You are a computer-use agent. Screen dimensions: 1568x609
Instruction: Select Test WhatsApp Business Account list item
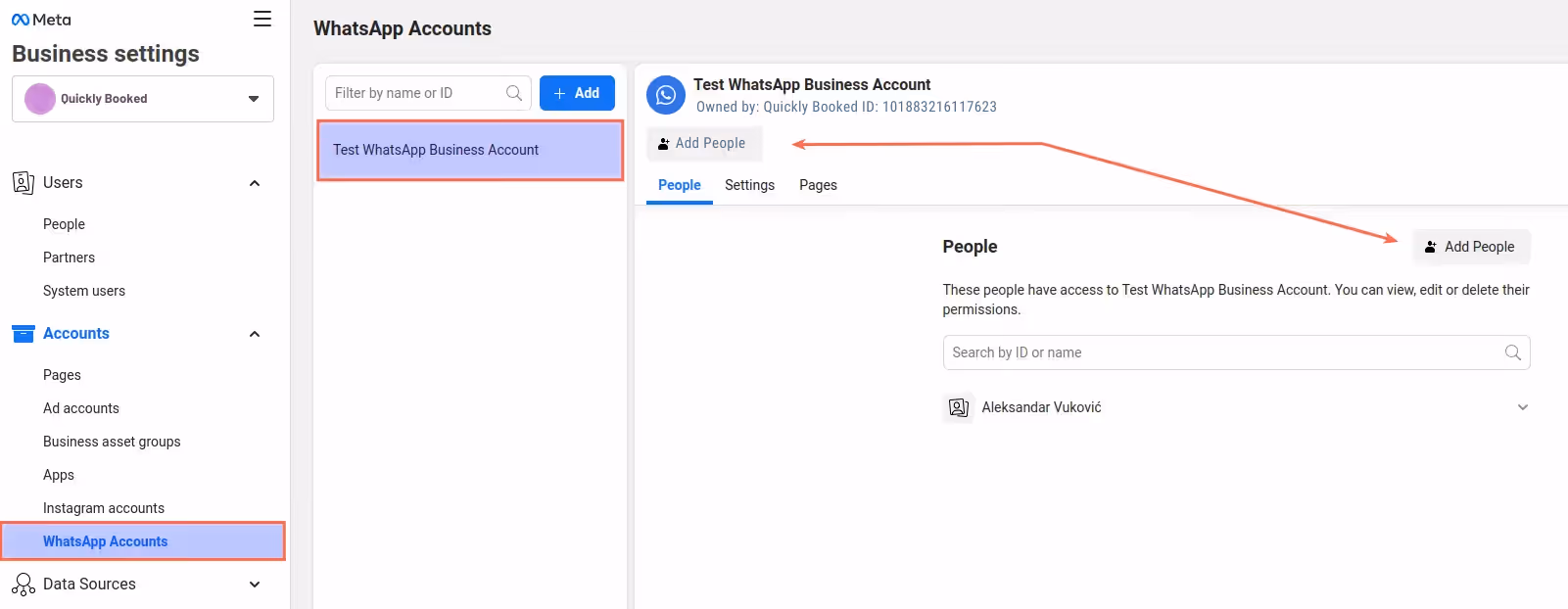[470, 150]
